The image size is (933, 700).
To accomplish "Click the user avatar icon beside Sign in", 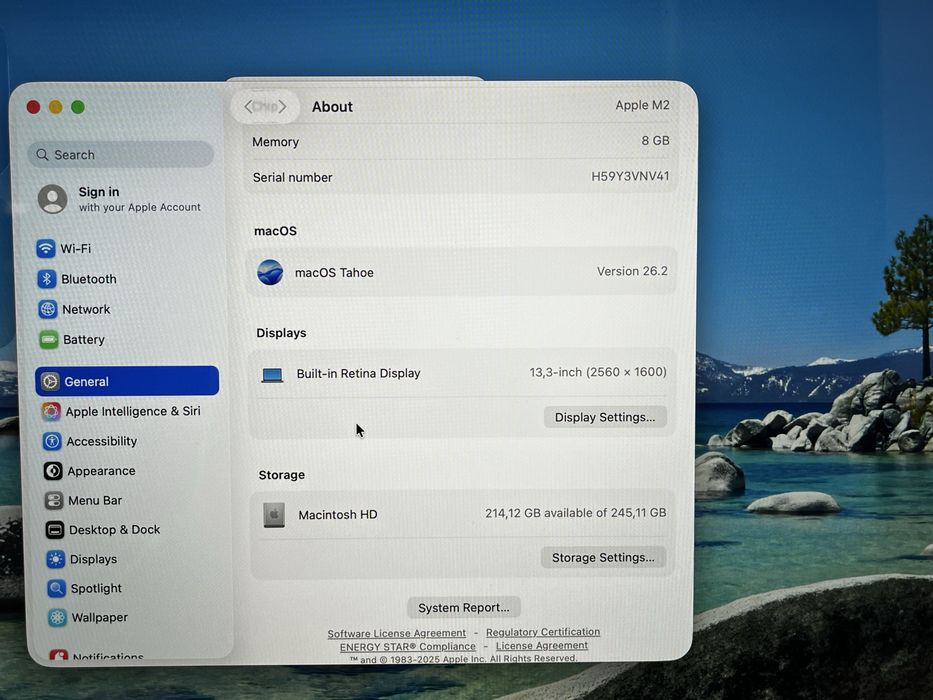I will tap(52, 199).
